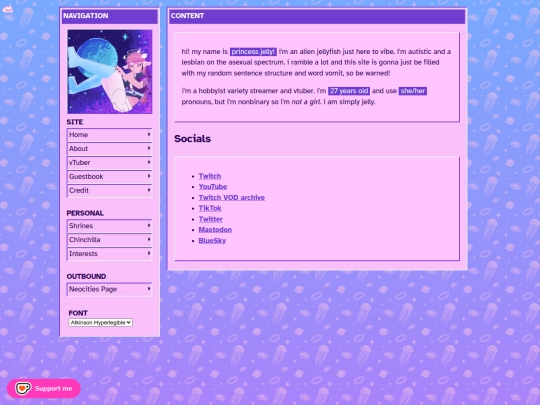Open the Twitch VOD archive link
Screen dimensions: 540x405
point(232,198)
